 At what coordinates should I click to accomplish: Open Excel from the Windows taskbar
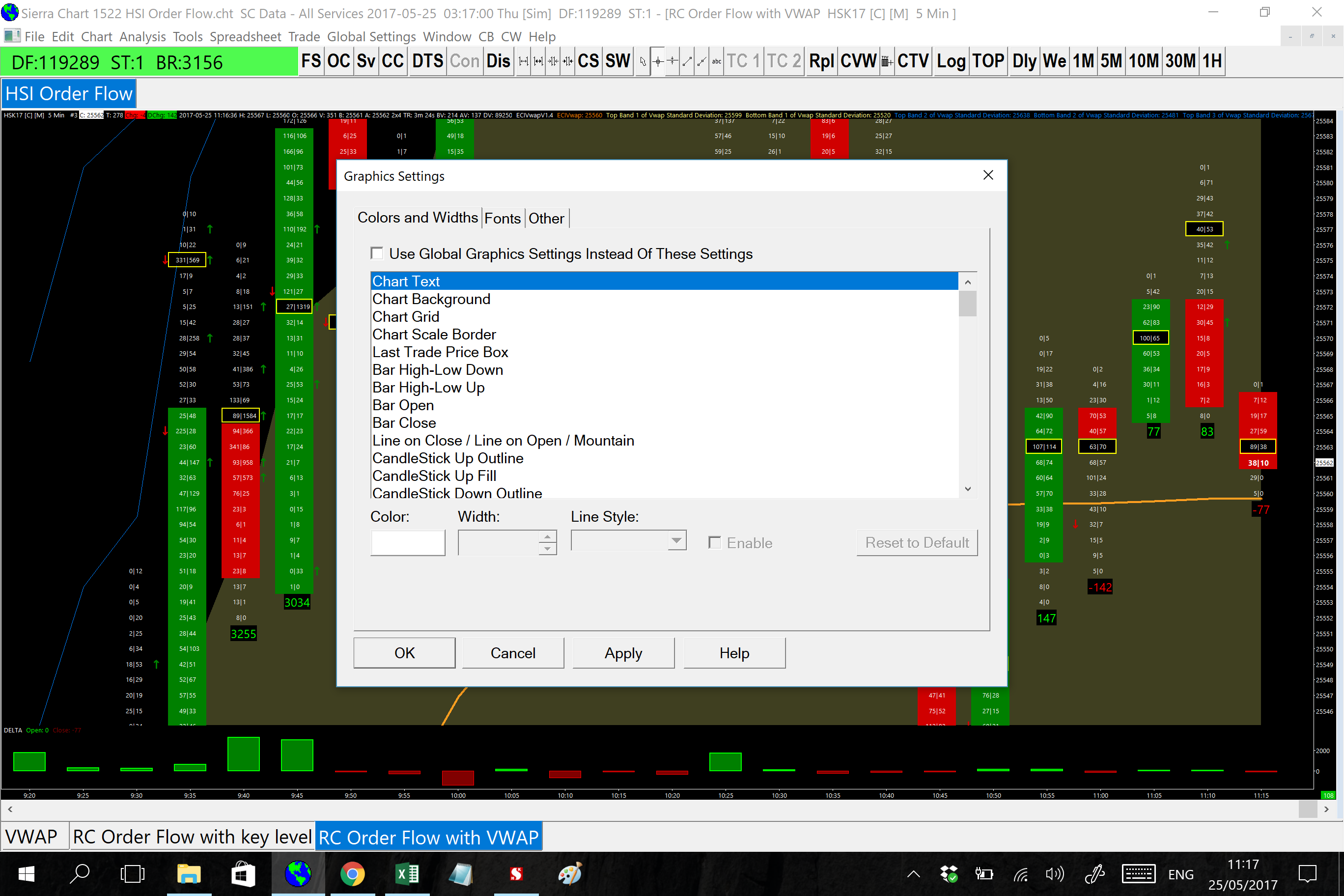407,874
